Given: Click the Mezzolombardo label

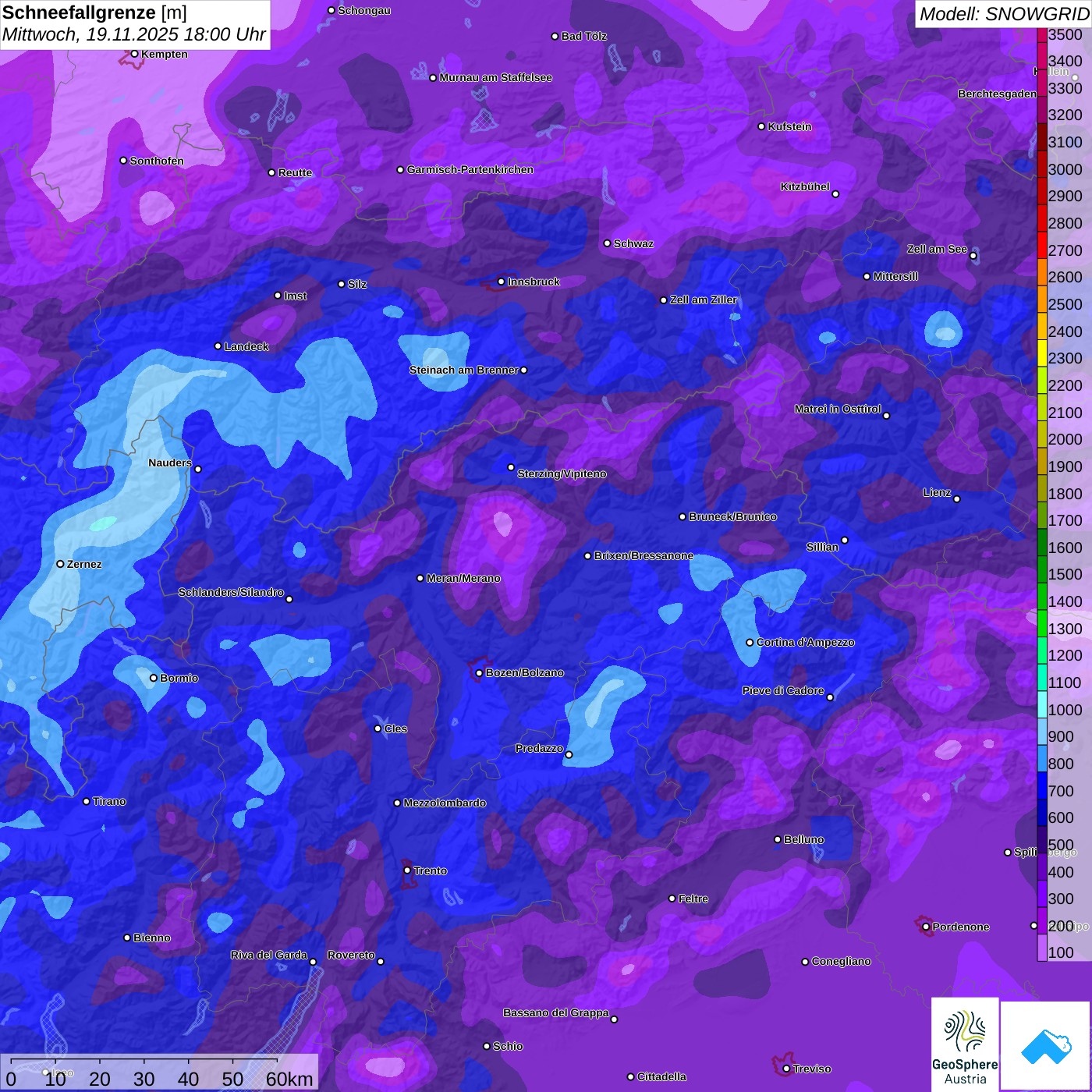Looking at the screenshot, I should point(445,803).
